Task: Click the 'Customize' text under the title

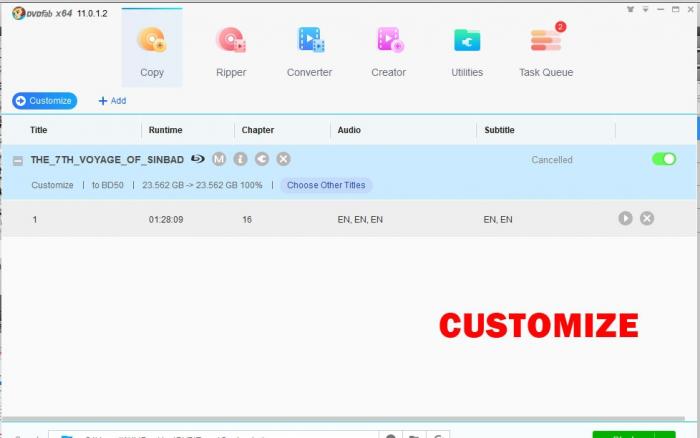Action: coord(52,185)
